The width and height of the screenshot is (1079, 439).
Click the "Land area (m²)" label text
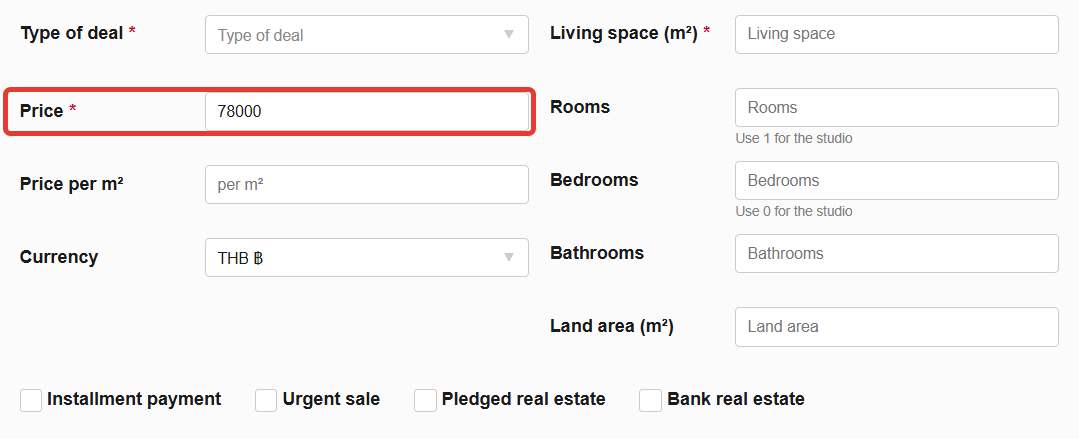click(x=611, y=326)
